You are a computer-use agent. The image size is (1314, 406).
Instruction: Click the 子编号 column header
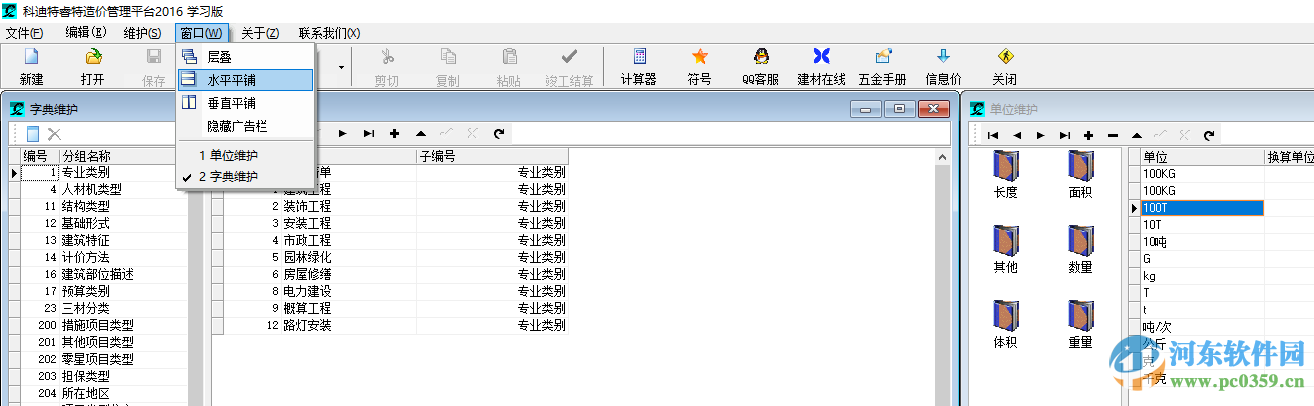(492, 156)
